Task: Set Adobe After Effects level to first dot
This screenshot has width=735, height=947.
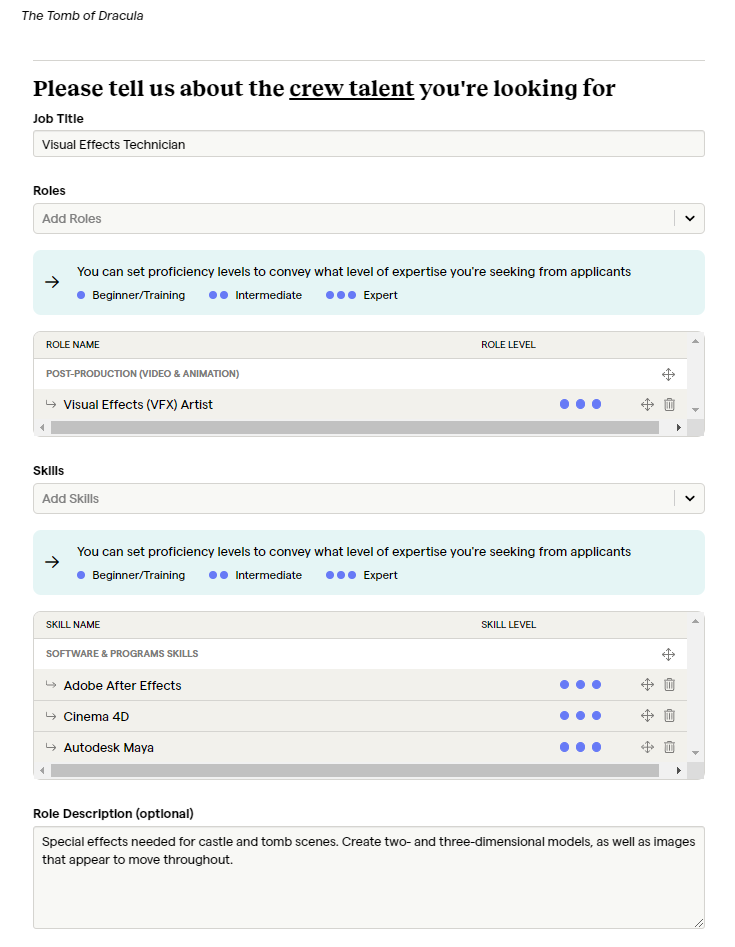Action: [564, 684]
